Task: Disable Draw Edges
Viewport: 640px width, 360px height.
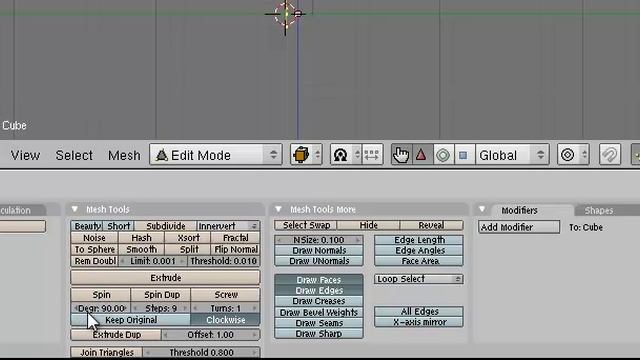Action: pyautogui.click(x=319, y=291)
